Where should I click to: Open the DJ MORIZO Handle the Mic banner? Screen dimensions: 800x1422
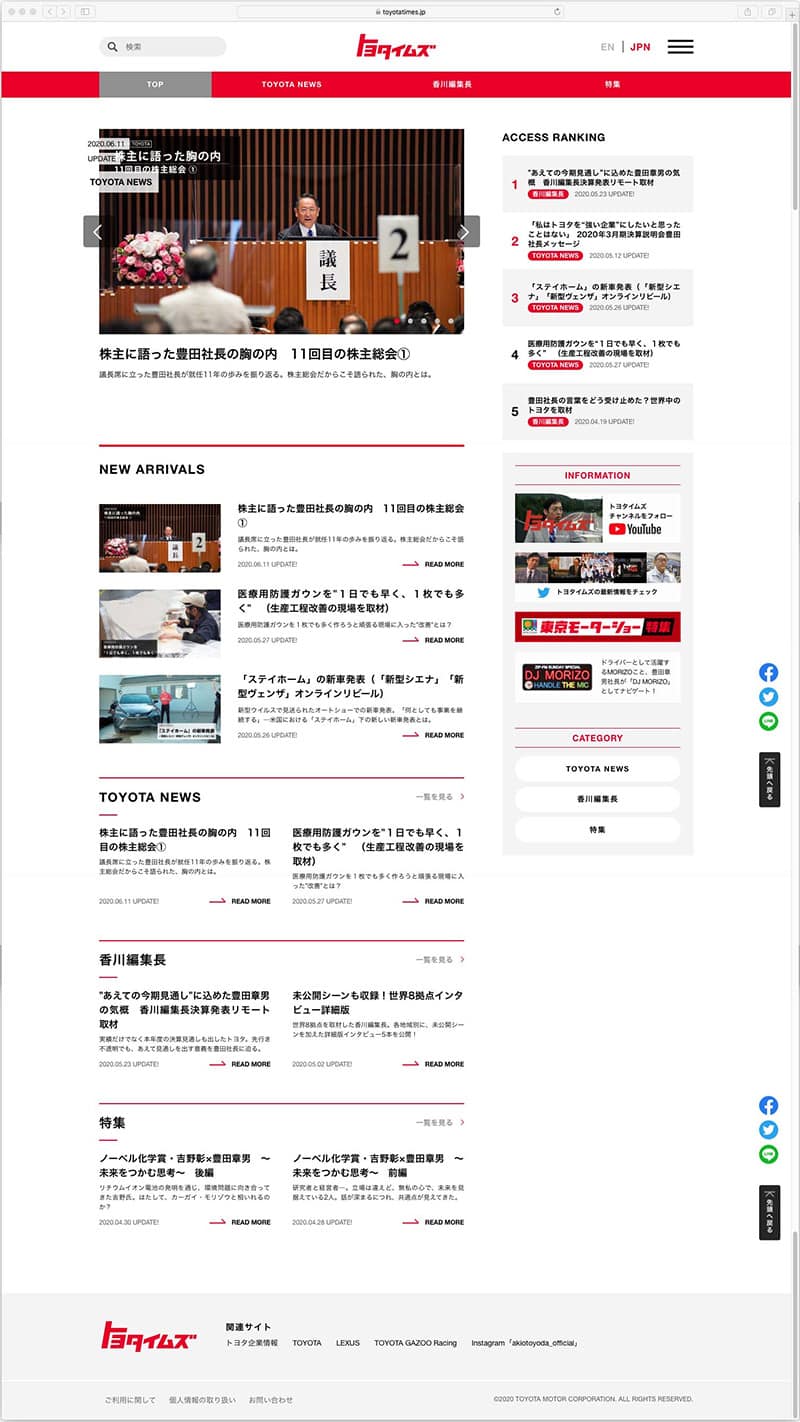click(598, 677)
